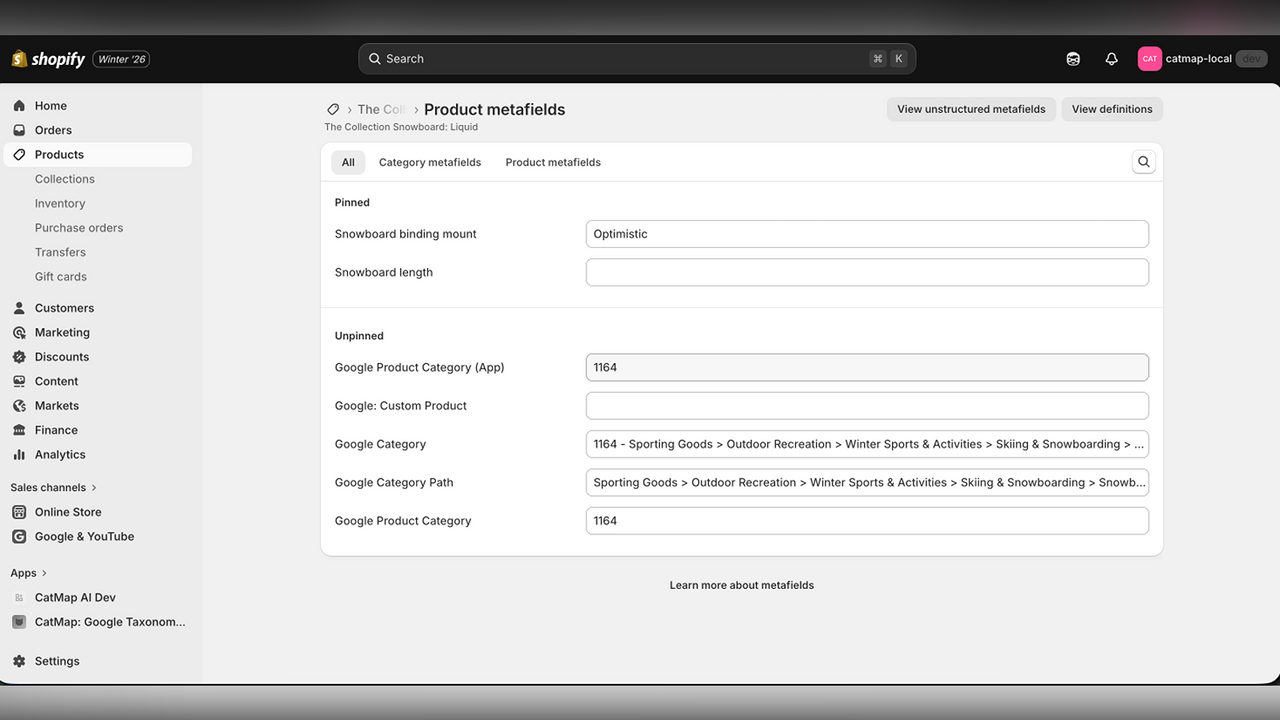
Task: Expand the Sales channels section
Action: 54,488
